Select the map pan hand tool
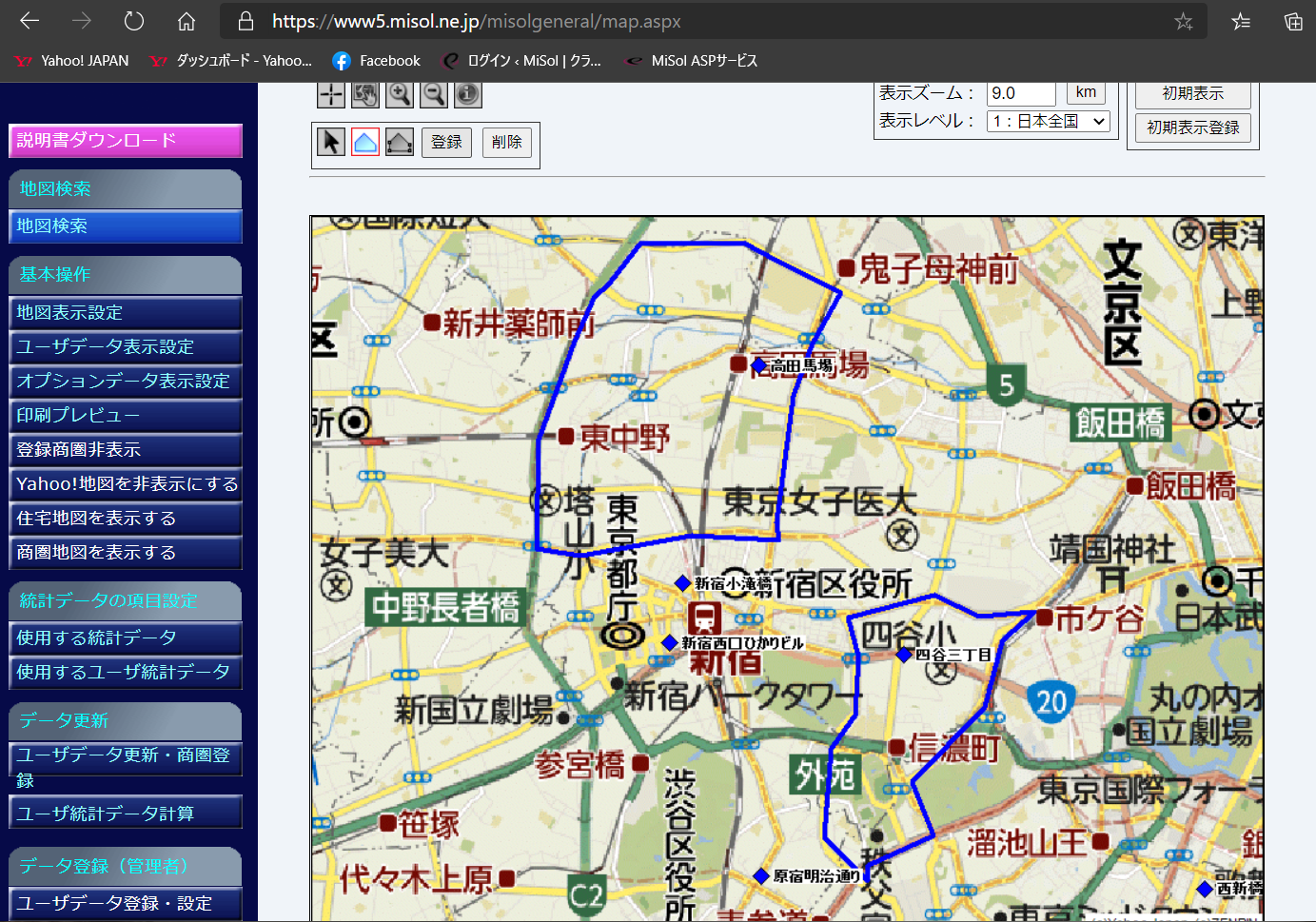 click(x=365, y=93)
